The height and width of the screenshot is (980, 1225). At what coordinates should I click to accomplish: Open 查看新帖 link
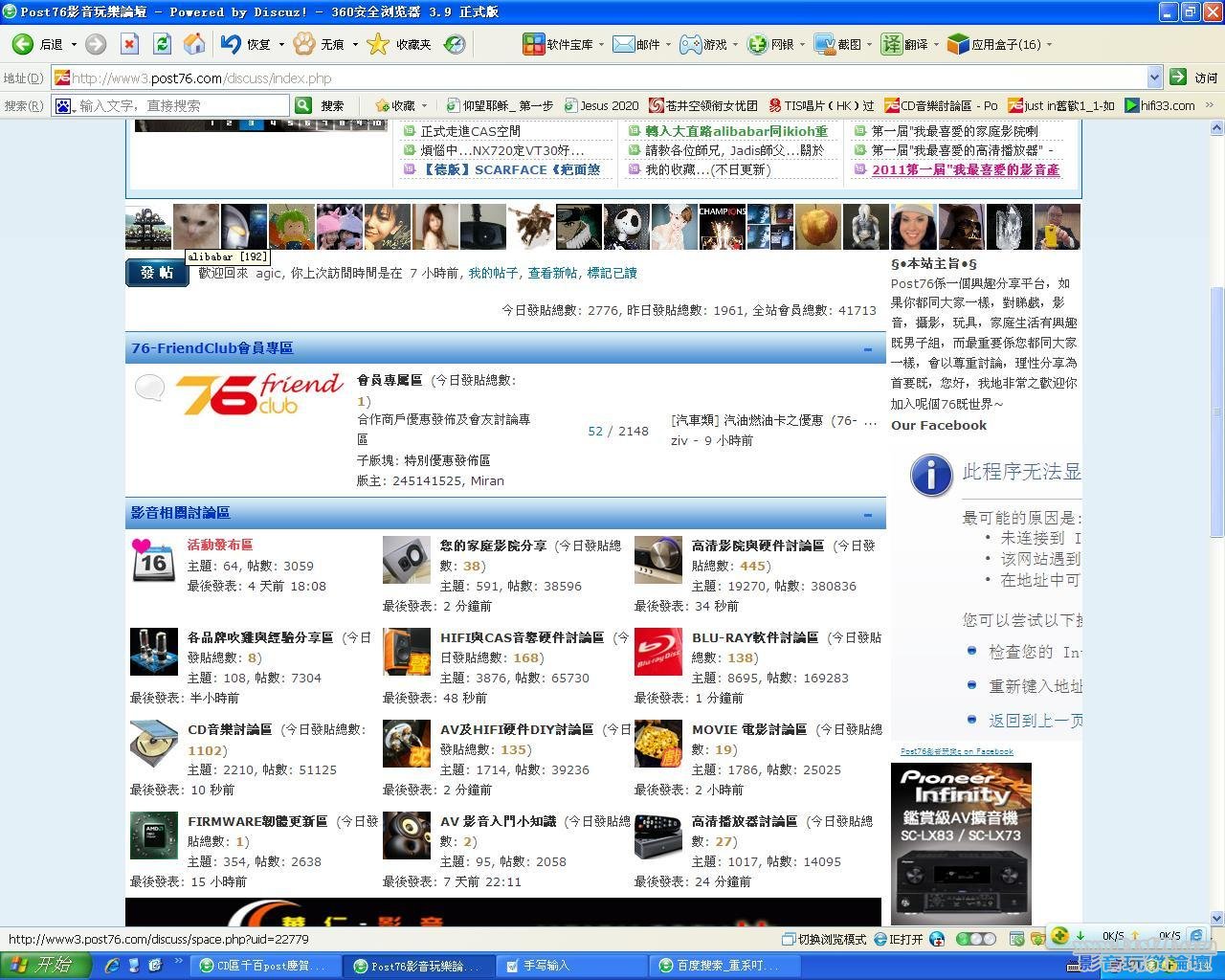(x=553, y=273)
